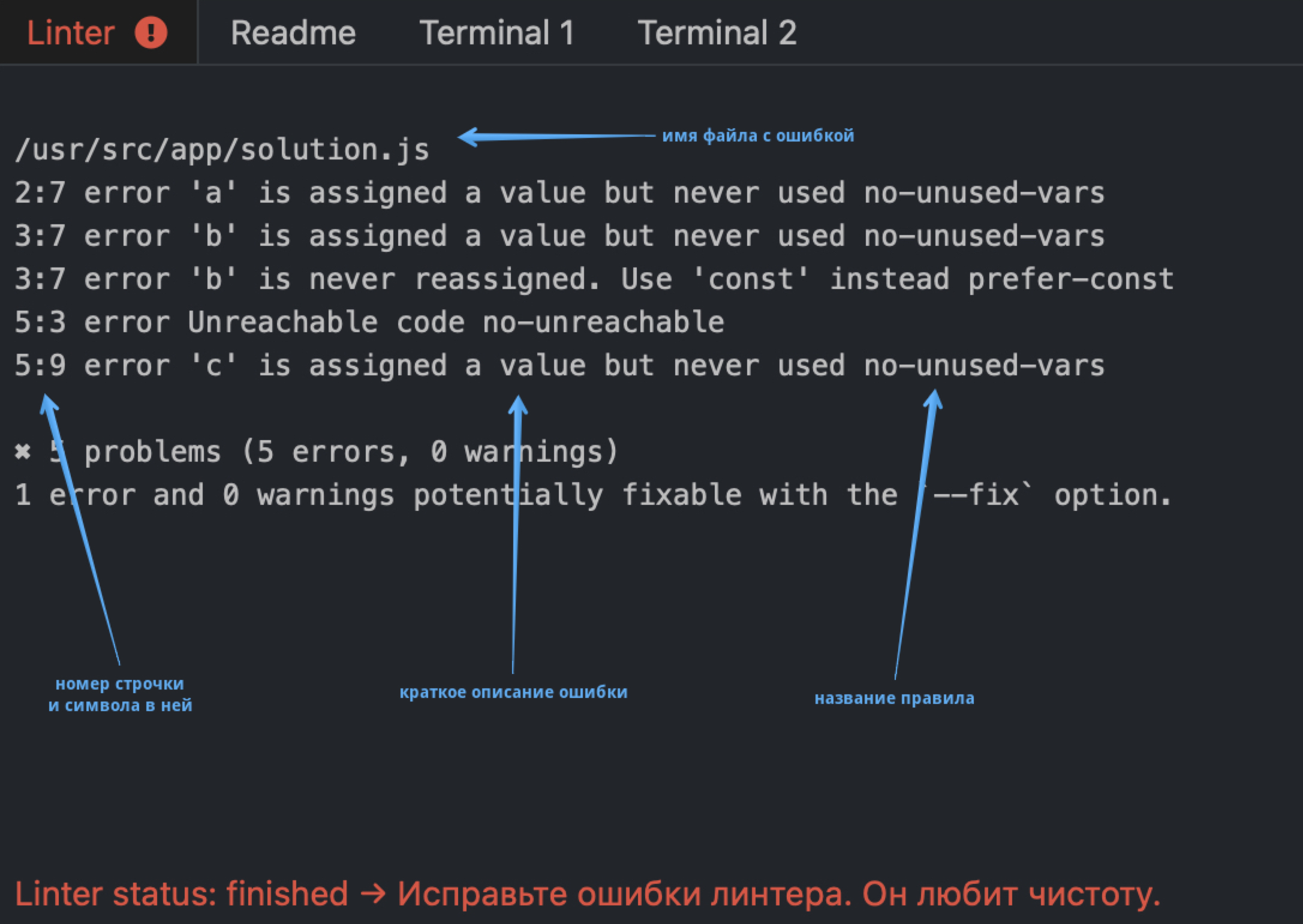Click the 'название правила' annotation label

(894, 699)
